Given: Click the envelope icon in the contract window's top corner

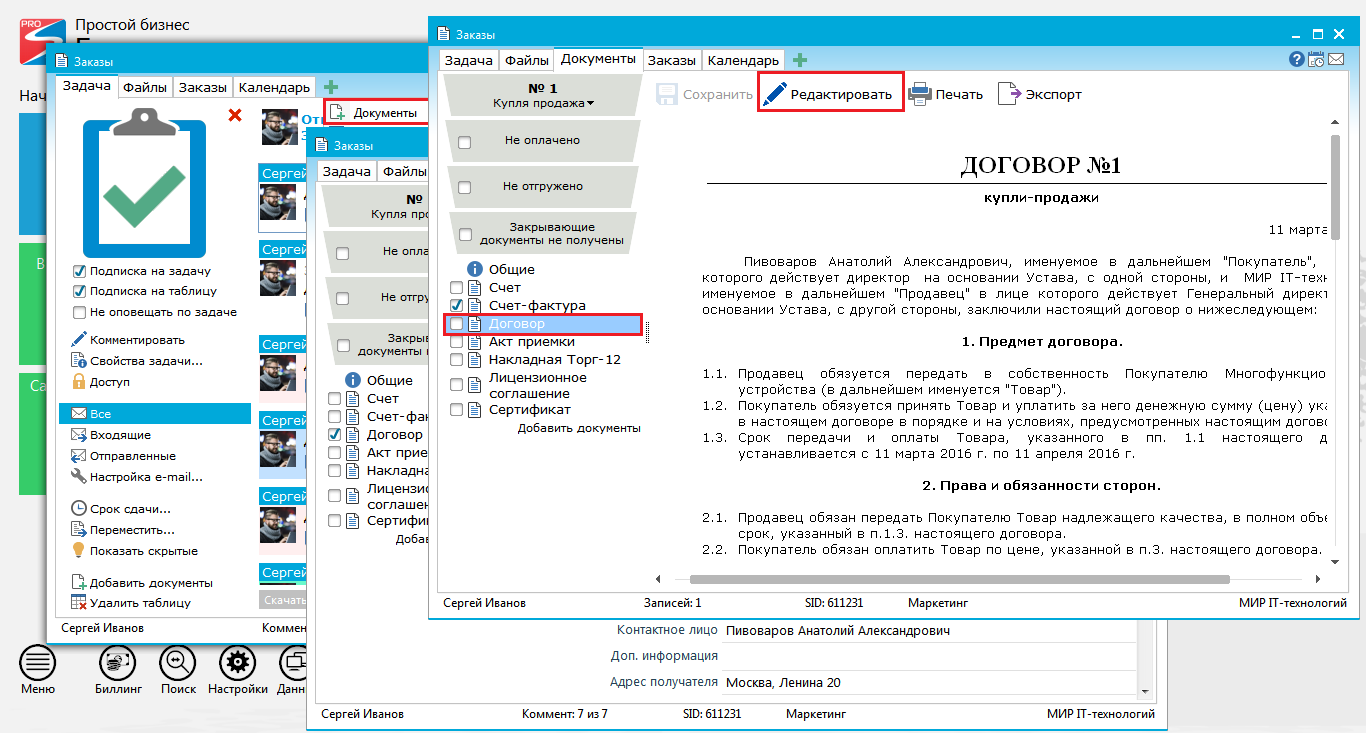Looking at the screenshot, I should pos(1336,60).
